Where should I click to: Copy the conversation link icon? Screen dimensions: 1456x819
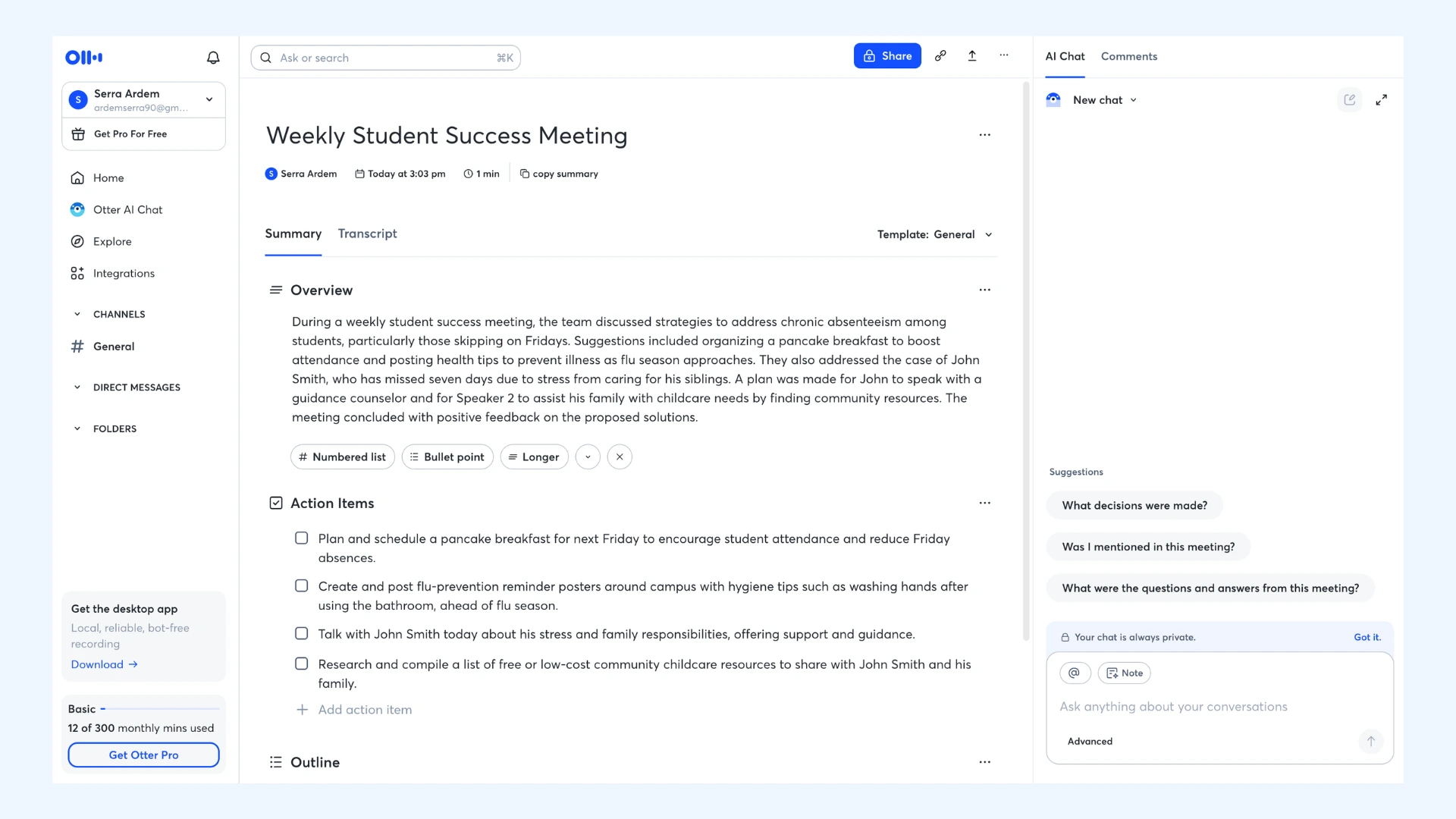click(940, 56)
